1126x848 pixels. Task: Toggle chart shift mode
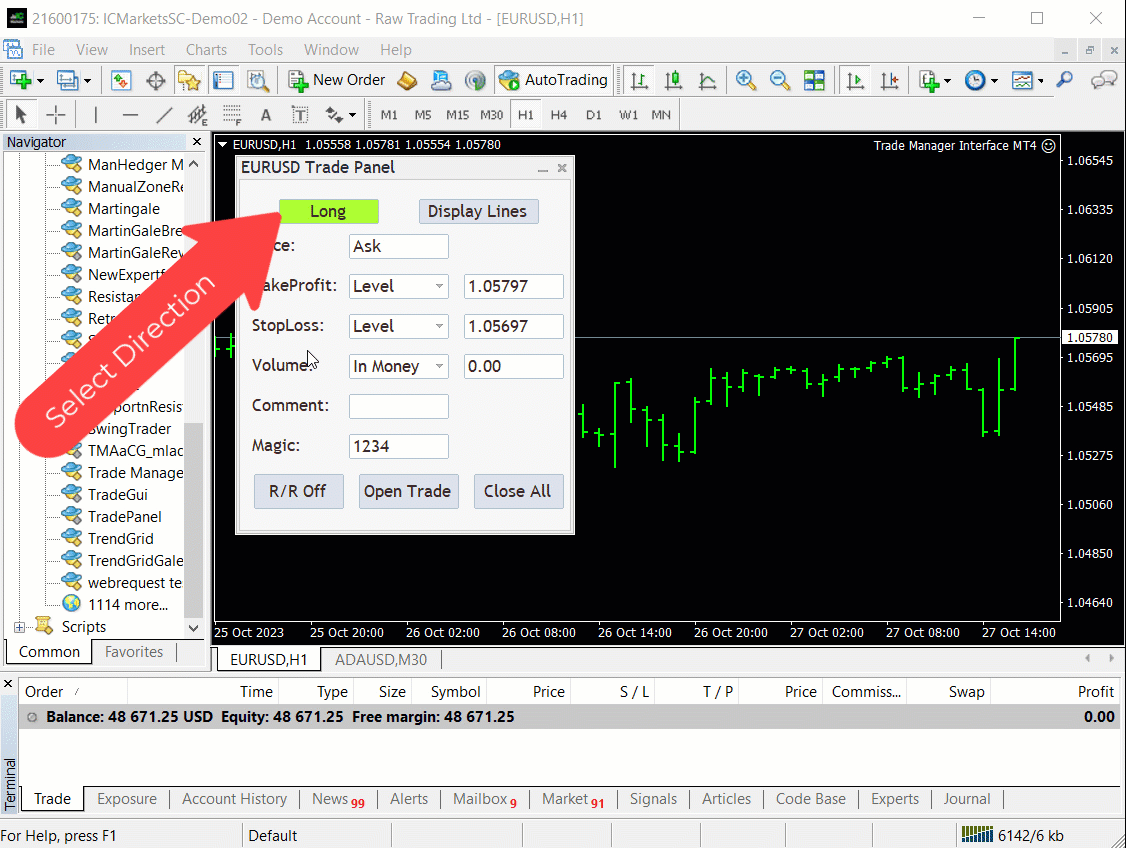(889, 79)
